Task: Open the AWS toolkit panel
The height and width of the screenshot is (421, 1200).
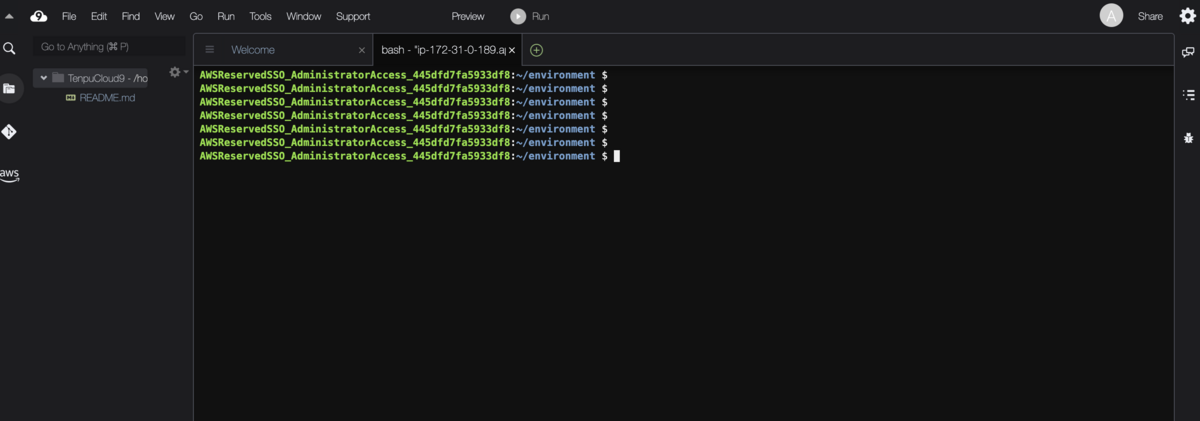Action: coord(9,175)
